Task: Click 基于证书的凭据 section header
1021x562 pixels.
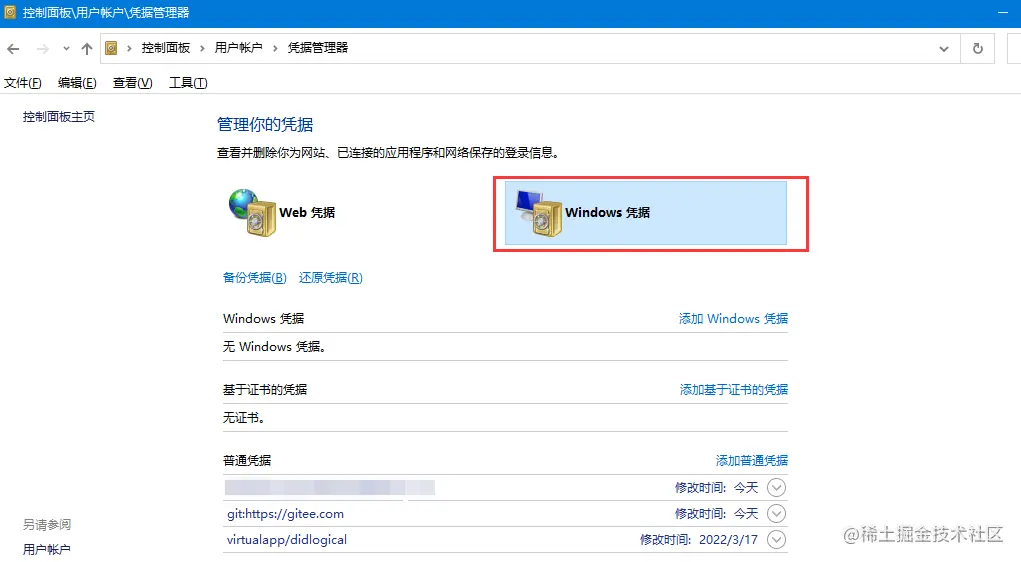Action: 265,389
